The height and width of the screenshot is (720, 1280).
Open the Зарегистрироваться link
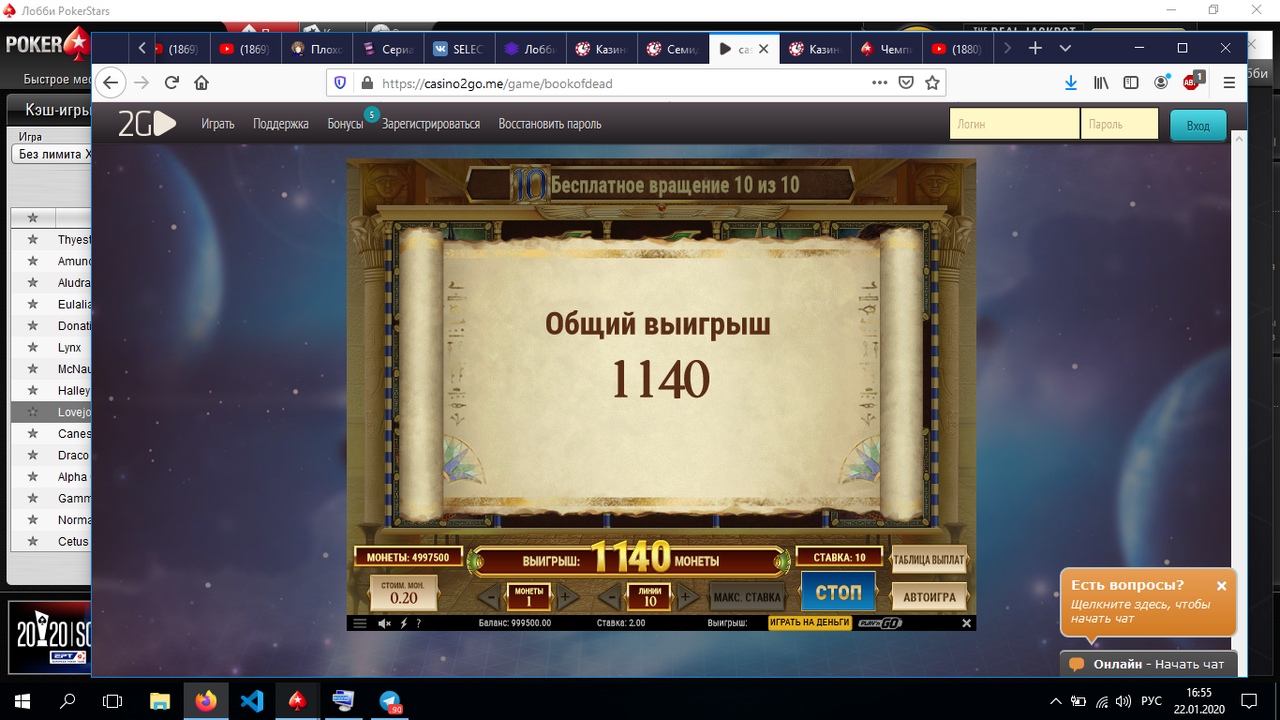tap(431, 124)
